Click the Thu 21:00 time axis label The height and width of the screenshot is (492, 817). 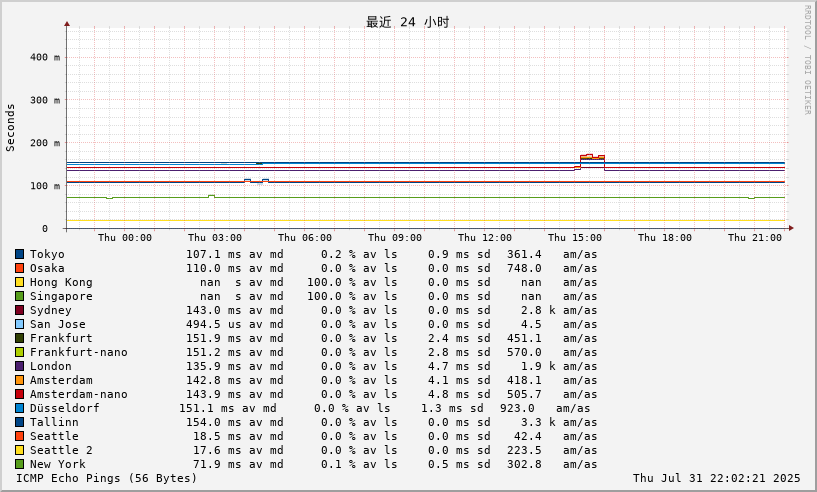pos(755,238)
